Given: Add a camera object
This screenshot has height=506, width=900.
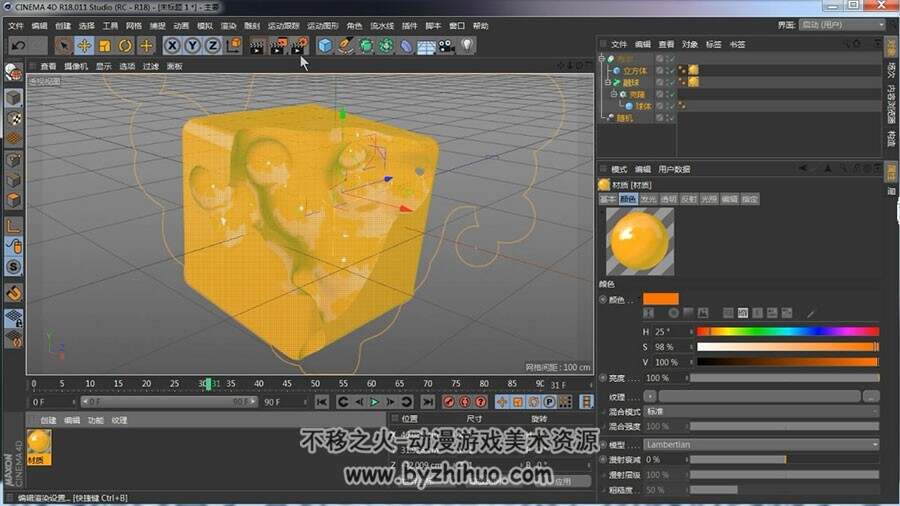Looking at the screenshot, I should click(x=447, y=46).
